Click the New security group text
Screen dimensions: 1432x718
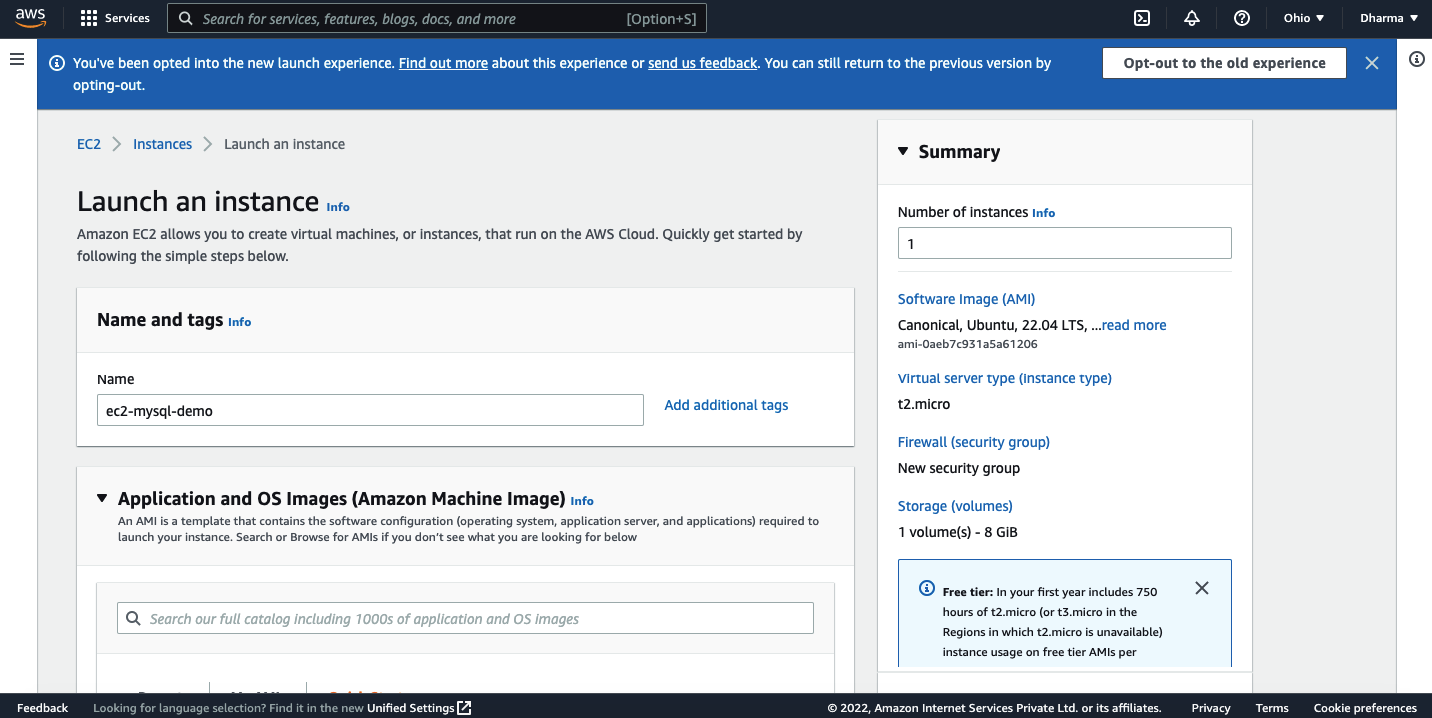tap(959, 468)
